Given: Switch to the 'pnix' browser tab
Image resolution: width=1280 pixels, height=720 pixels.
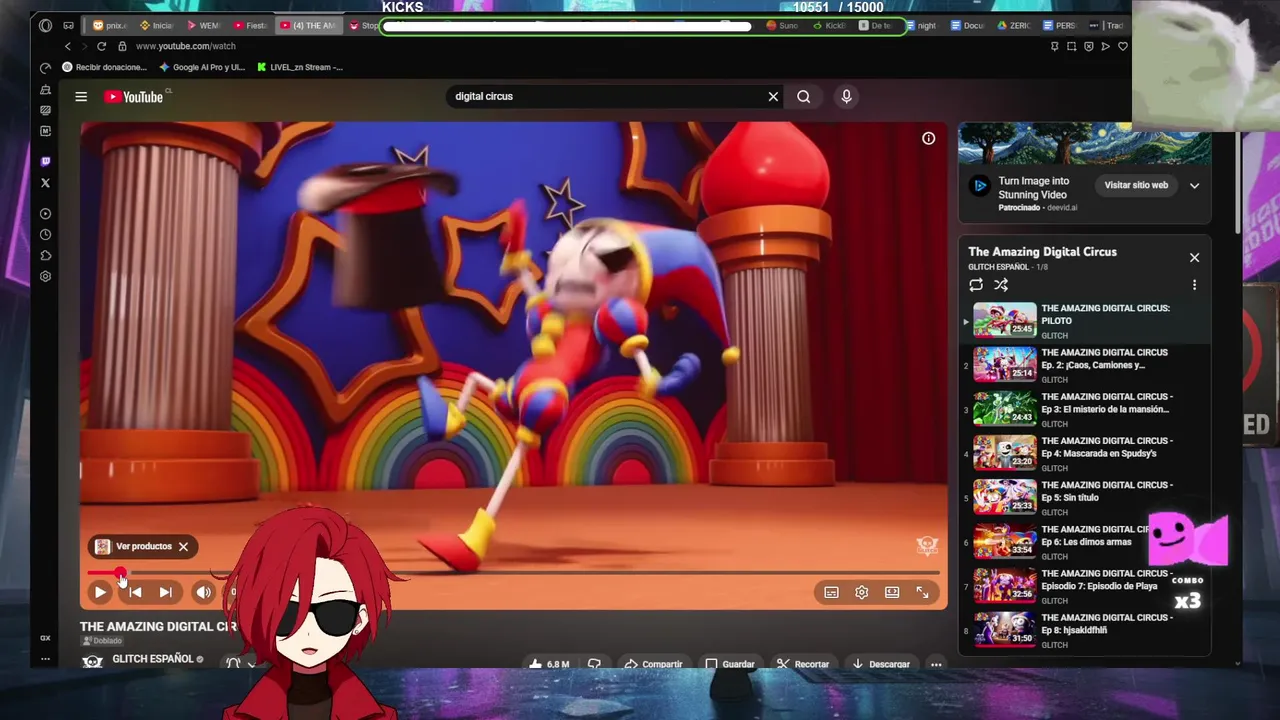Looking at the screenshot, I should [x=110, y=25].
